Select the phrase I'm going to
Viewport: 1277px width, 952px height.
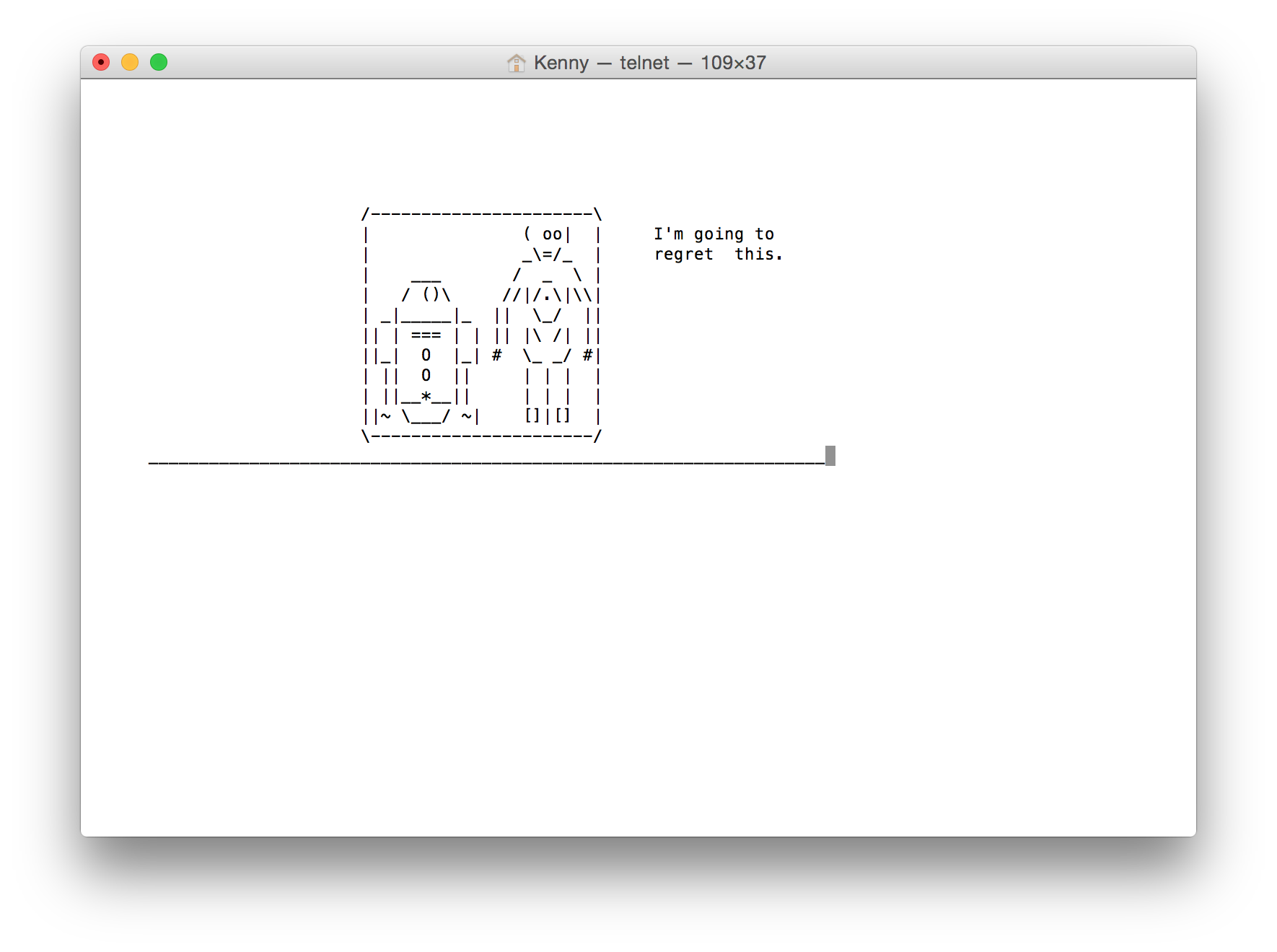click(714, 233)
